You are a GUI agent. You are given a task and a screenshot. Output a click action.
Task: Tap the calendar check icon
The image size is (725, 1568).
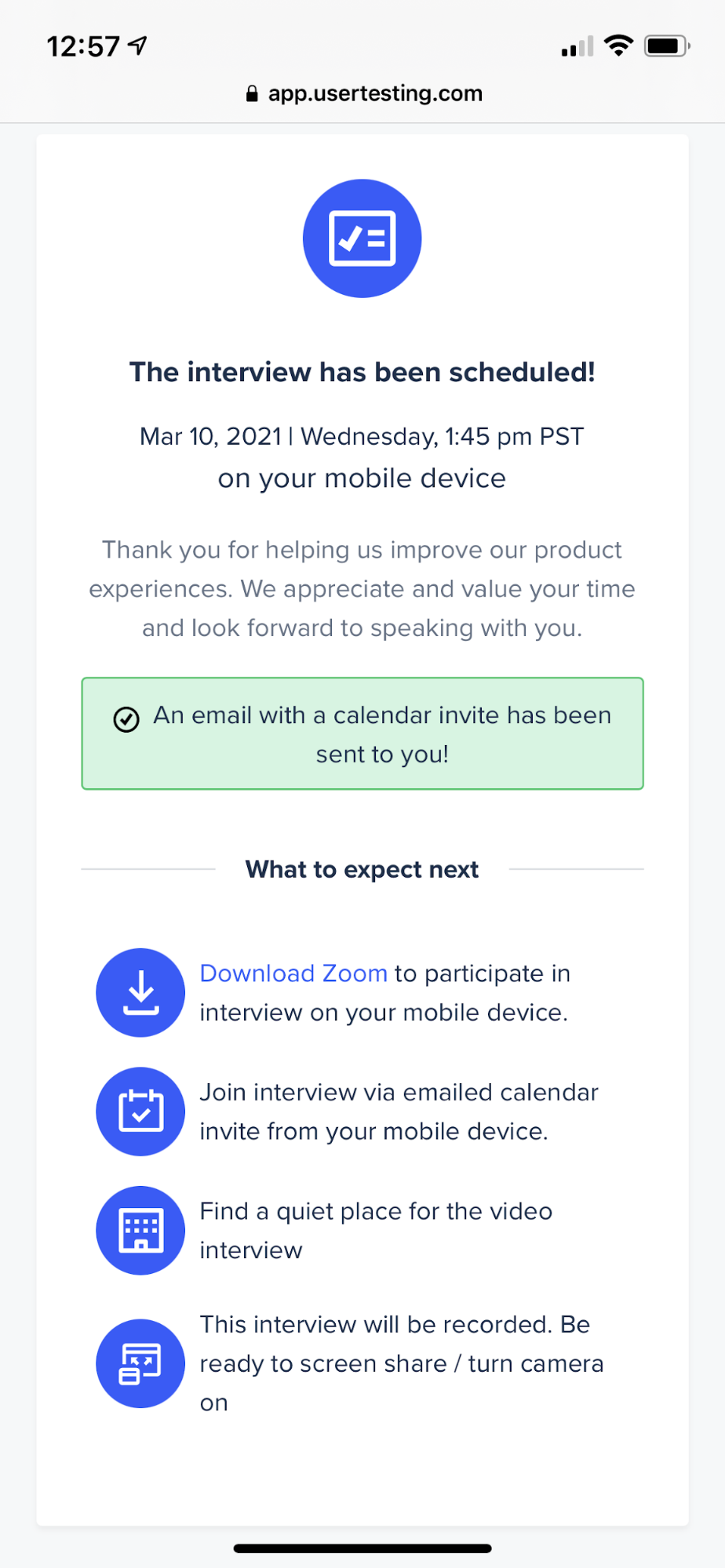[140, 1111]
